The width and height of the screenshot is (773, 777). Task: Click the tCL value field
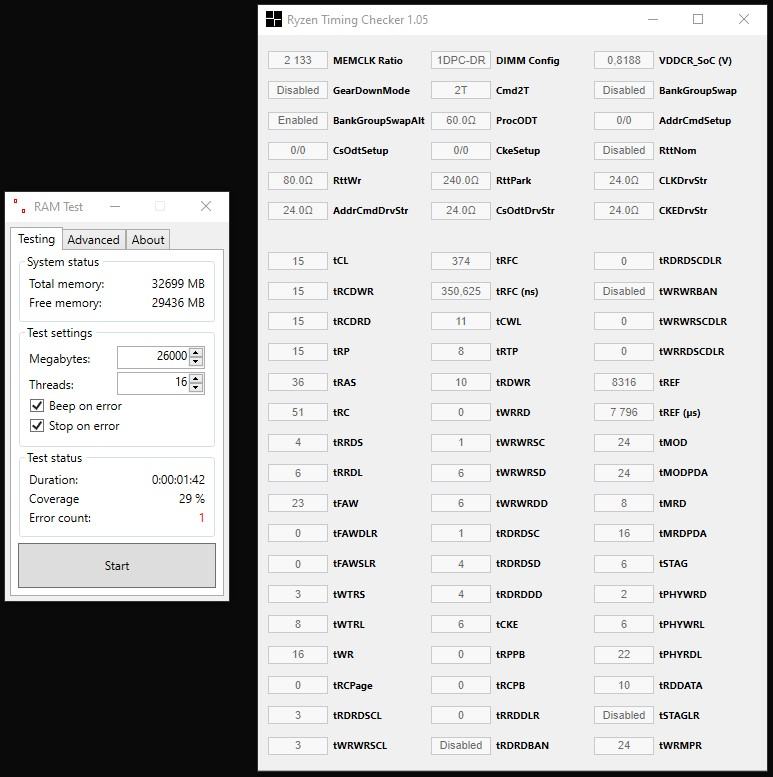(x=298, y=261)
